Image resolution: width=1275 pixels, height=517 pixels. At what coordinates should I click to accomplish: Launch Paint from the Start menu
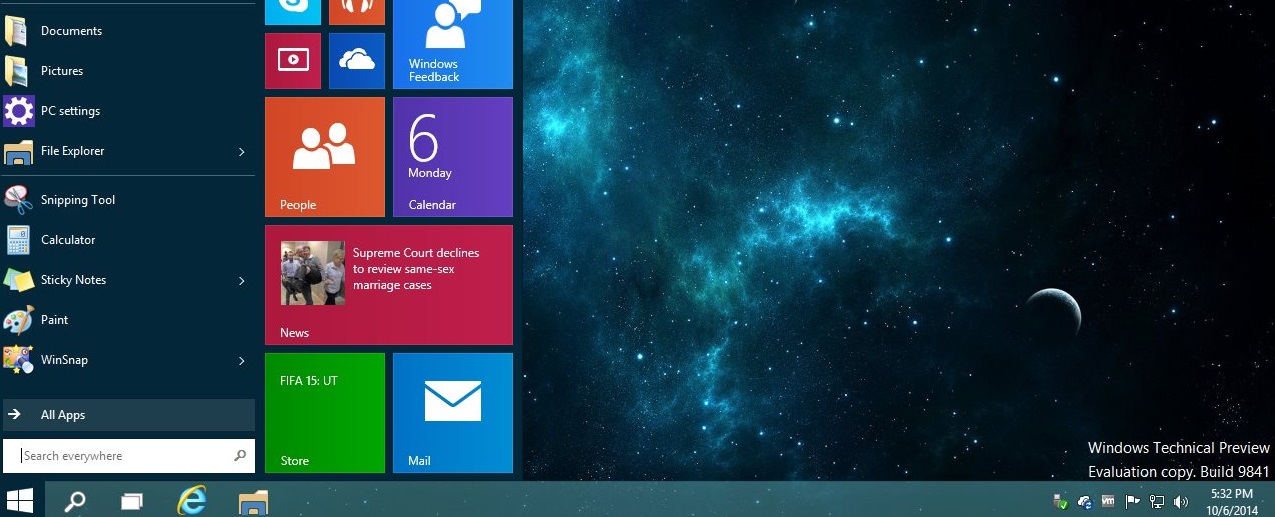pyautogui.click(x=128, y=320)
